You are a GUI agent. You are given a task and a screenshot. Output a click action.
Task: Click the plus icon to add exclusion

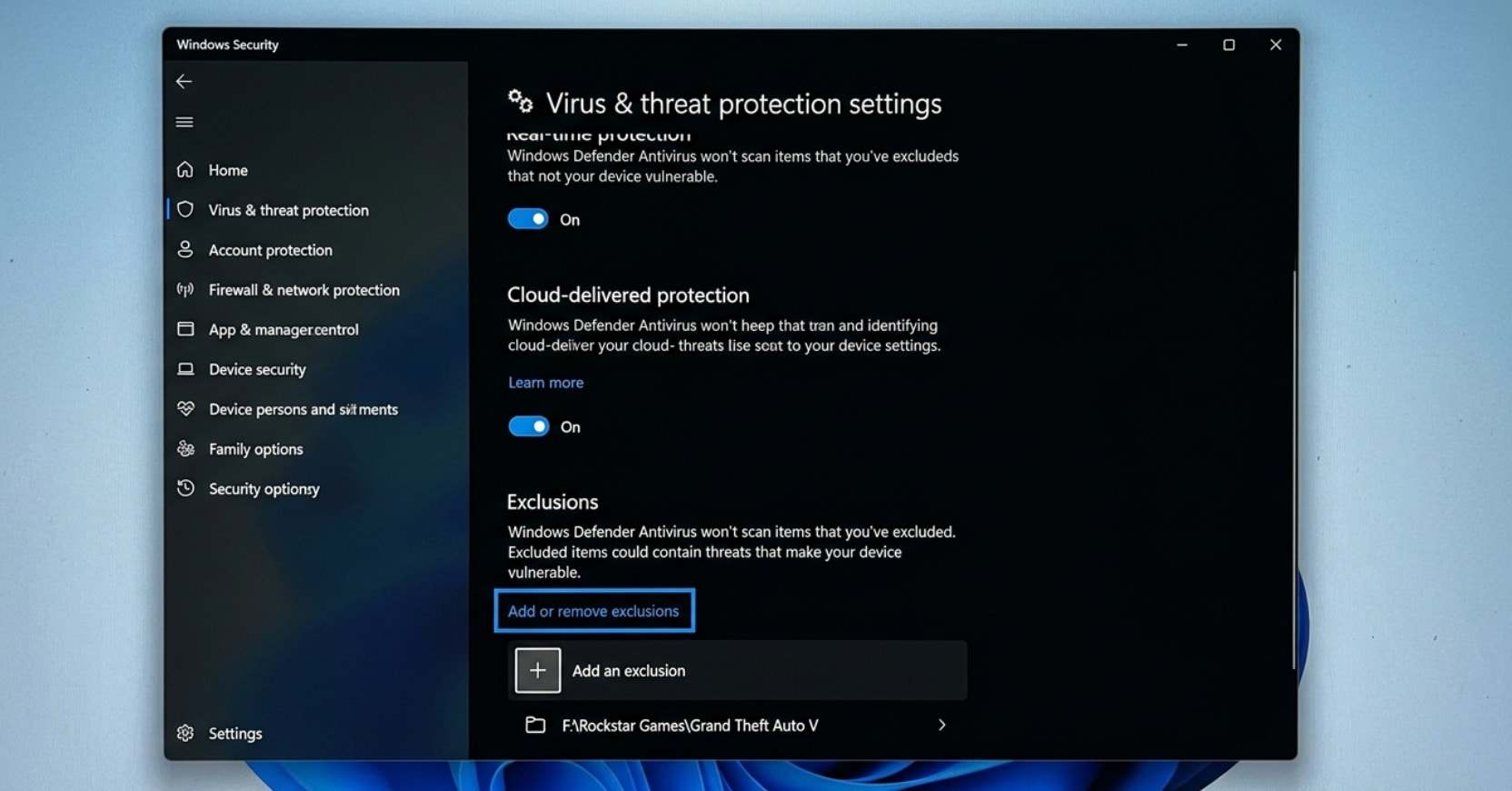(538, 670)
